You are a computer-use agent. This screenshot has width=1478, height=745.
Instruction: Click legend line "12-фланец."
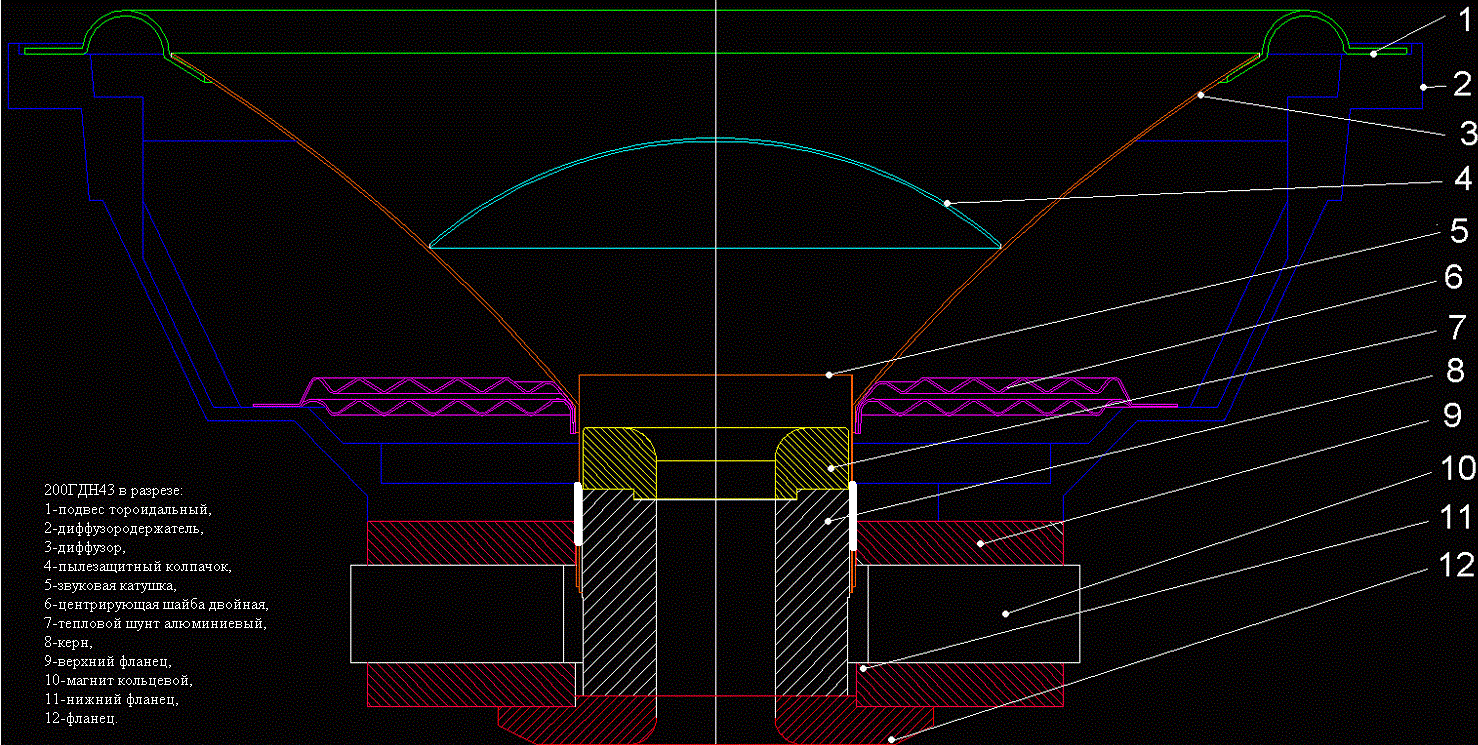(82, 718)
